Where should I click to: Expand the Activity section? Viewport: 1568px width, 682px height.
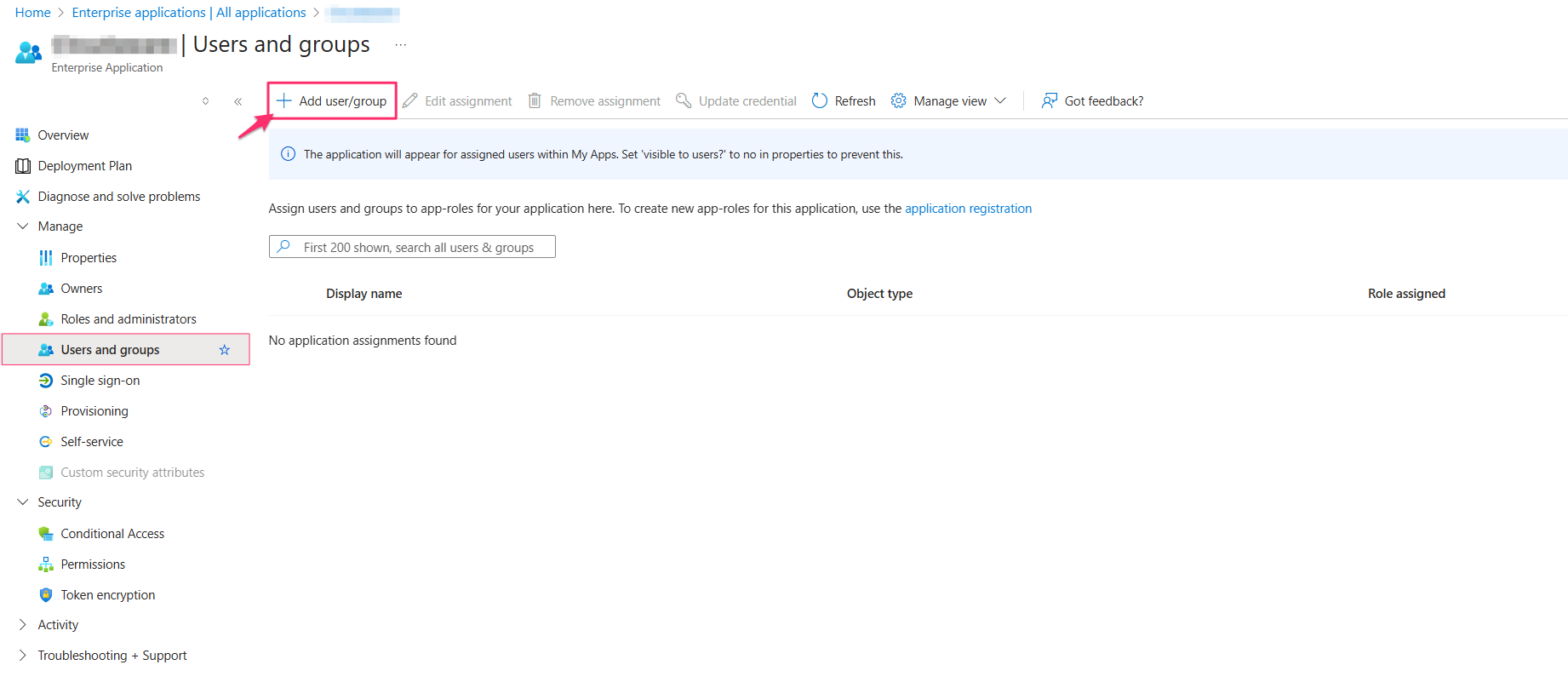23,625
